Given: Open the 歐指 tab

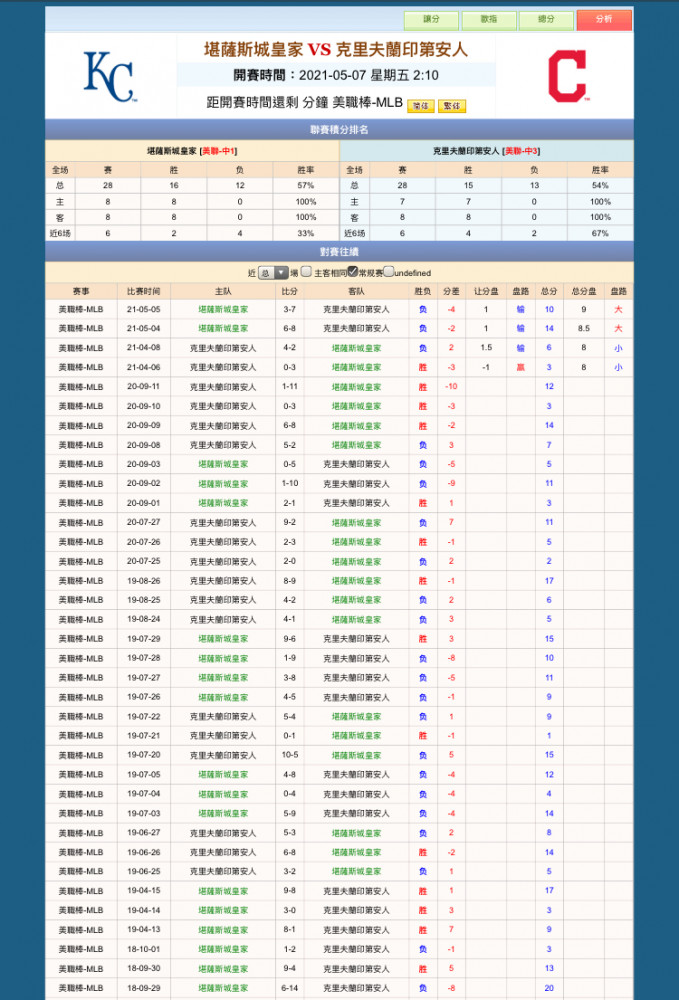Looking at the screenshot, I should coord(488,20).
